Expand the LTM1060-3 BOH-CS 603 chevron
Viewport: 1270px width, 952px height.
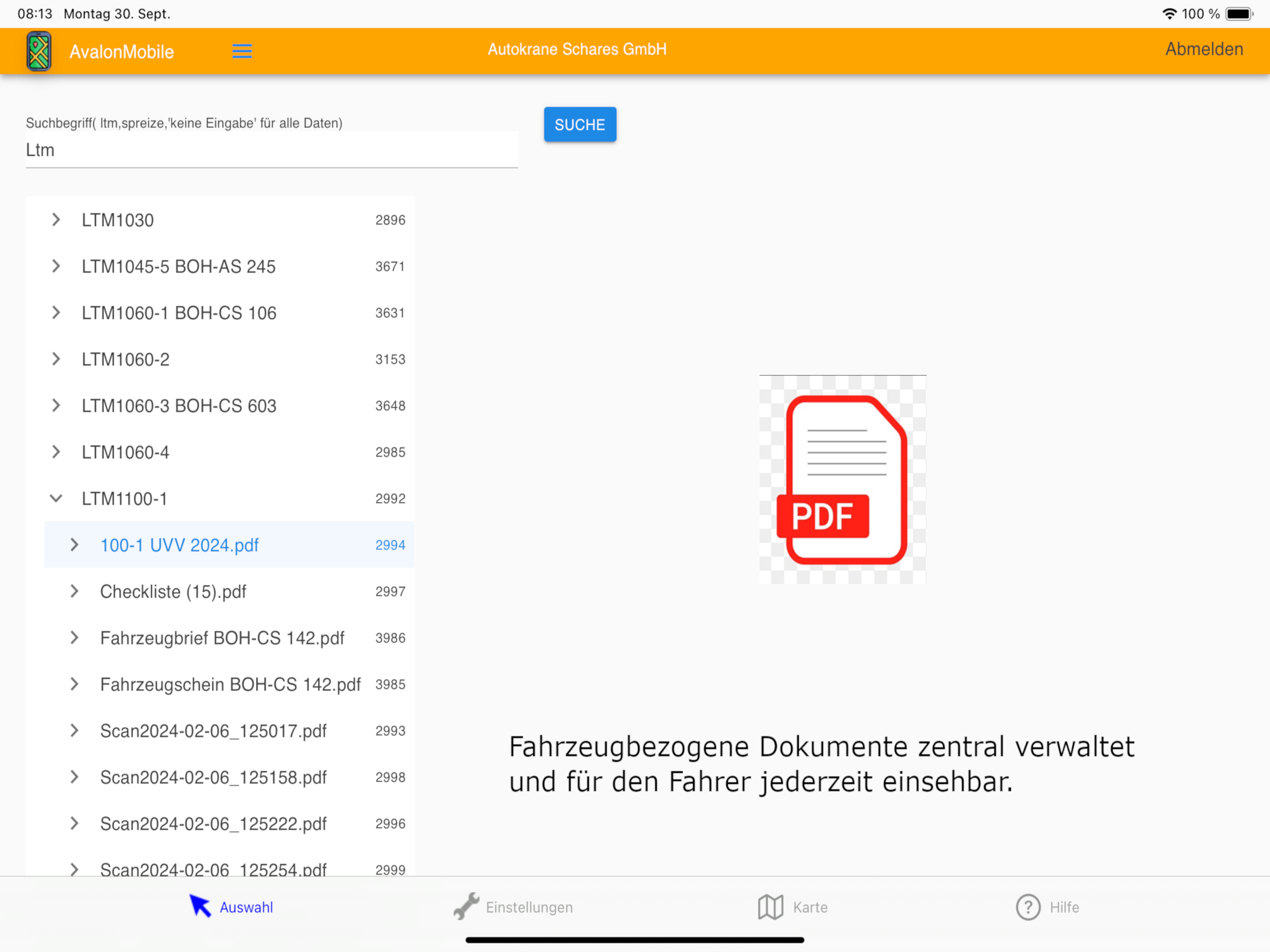[56, 406]
